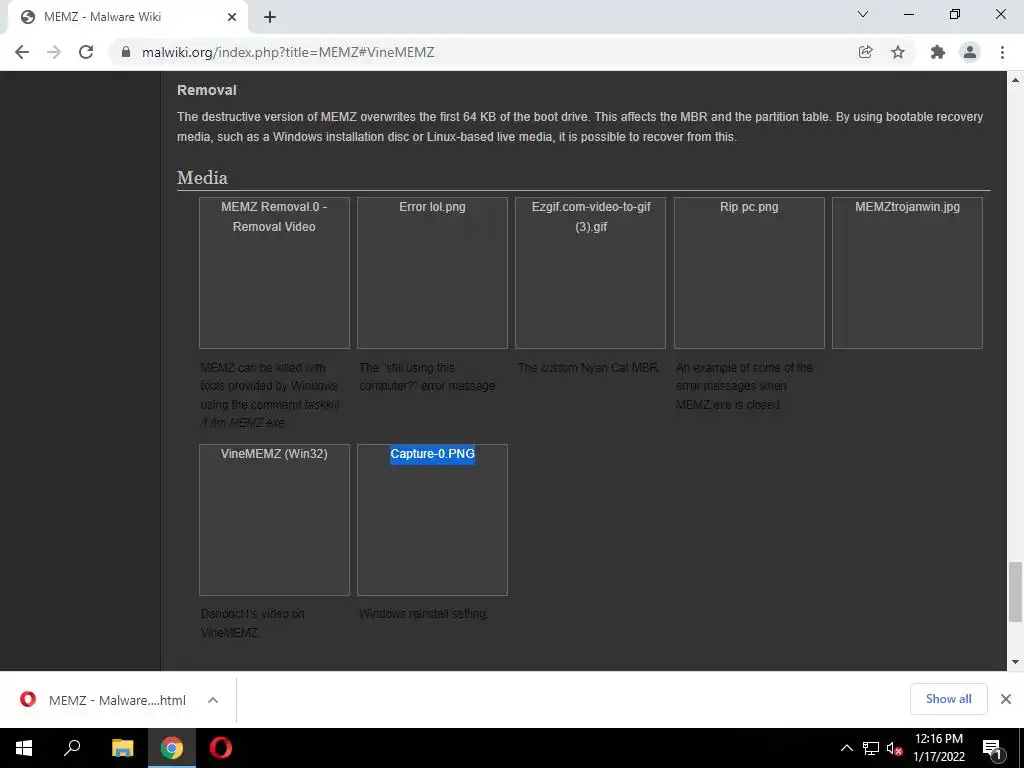Screen dimensions: 1024x768
Task: Open the taskbar clock showing 12:16 PM
Action: pyautogui.click(x=938, y=748)
